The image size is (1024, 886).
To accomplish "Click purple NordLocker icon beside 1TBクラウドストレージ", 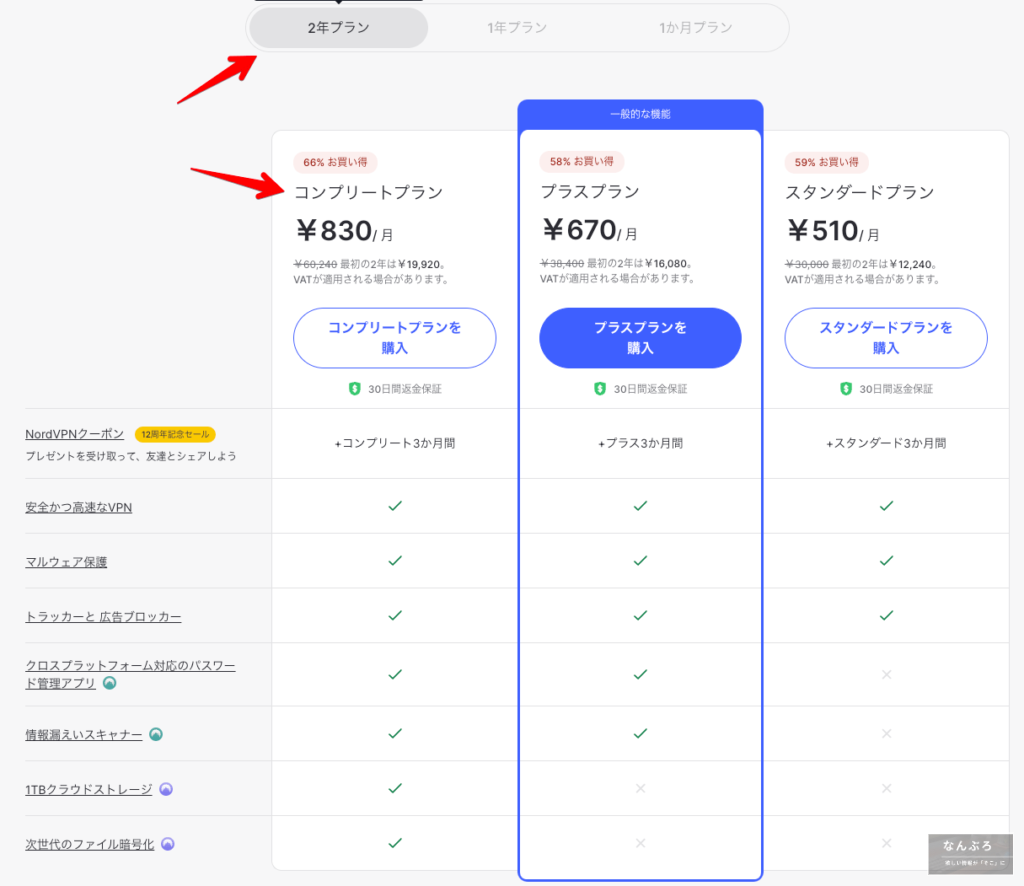I will [x=166, y=789].
